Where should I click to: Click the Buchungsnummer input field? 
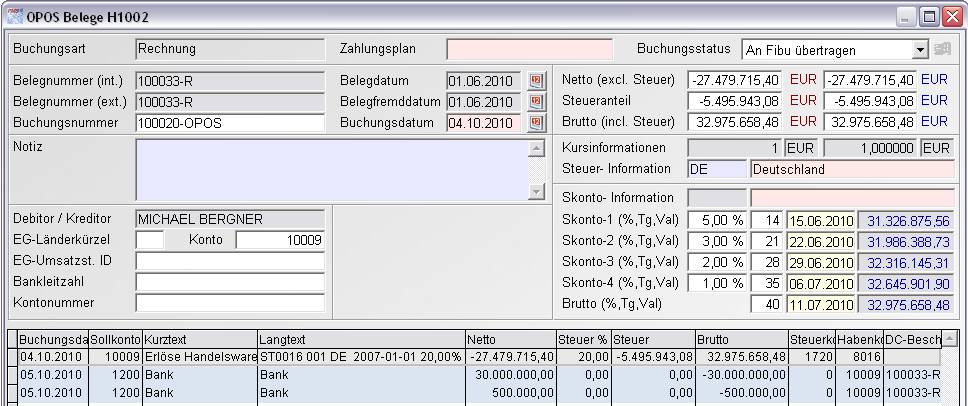pos(229,123)
